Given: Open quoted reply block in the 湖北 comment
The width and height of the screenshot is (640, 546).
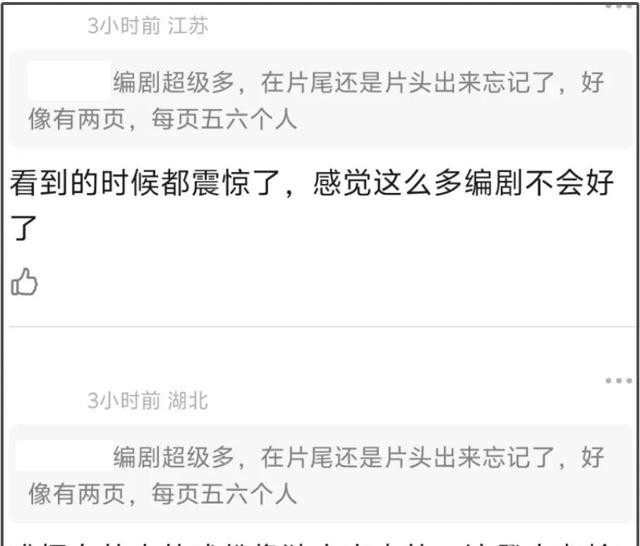Looking at the screenshot, I should pyautogui.click(x=322, y=474).
